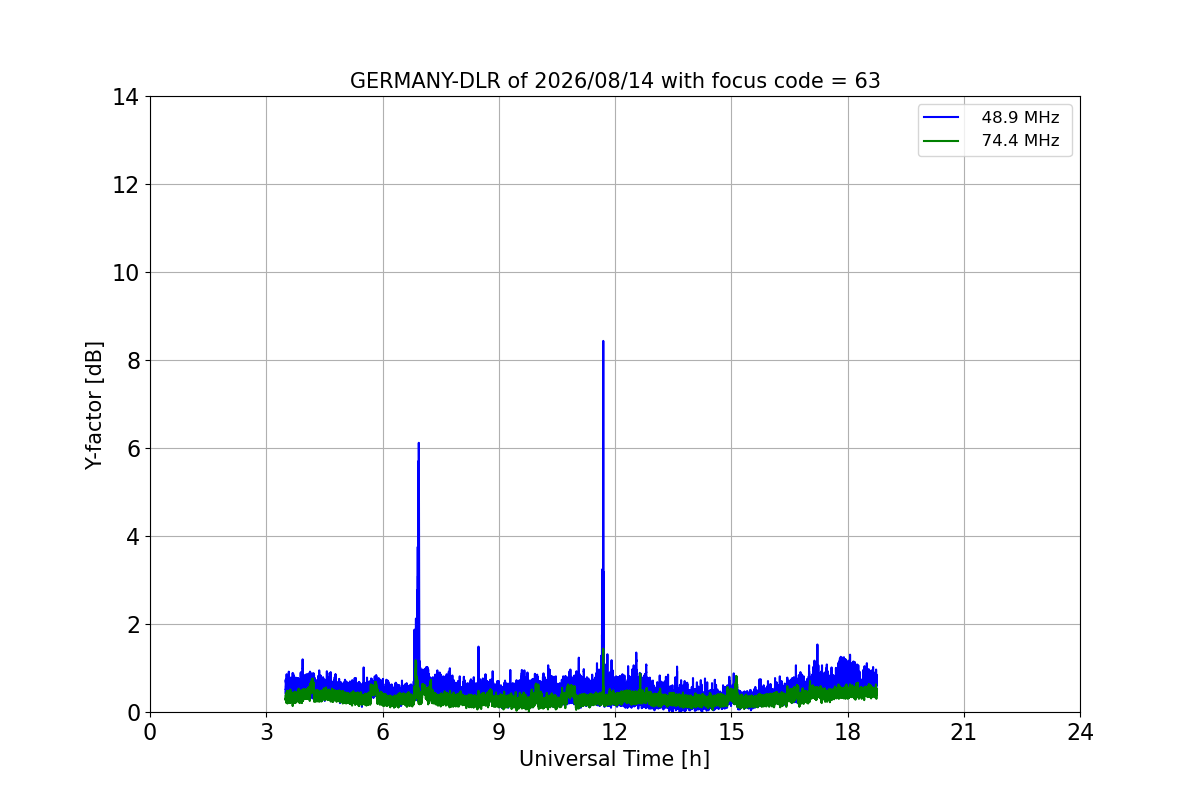This screenshot has width=1200, height=800.
Task: Click the y-axis tick label 14
Action: click(x=125, y=97)
